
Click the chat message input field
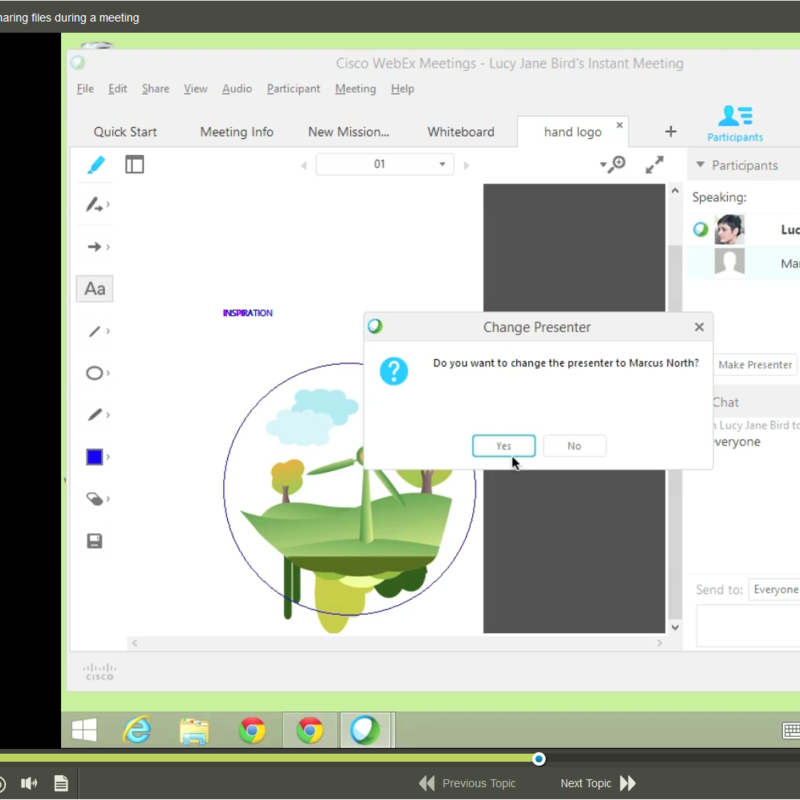pyautogui.click(x=748, y=626)
